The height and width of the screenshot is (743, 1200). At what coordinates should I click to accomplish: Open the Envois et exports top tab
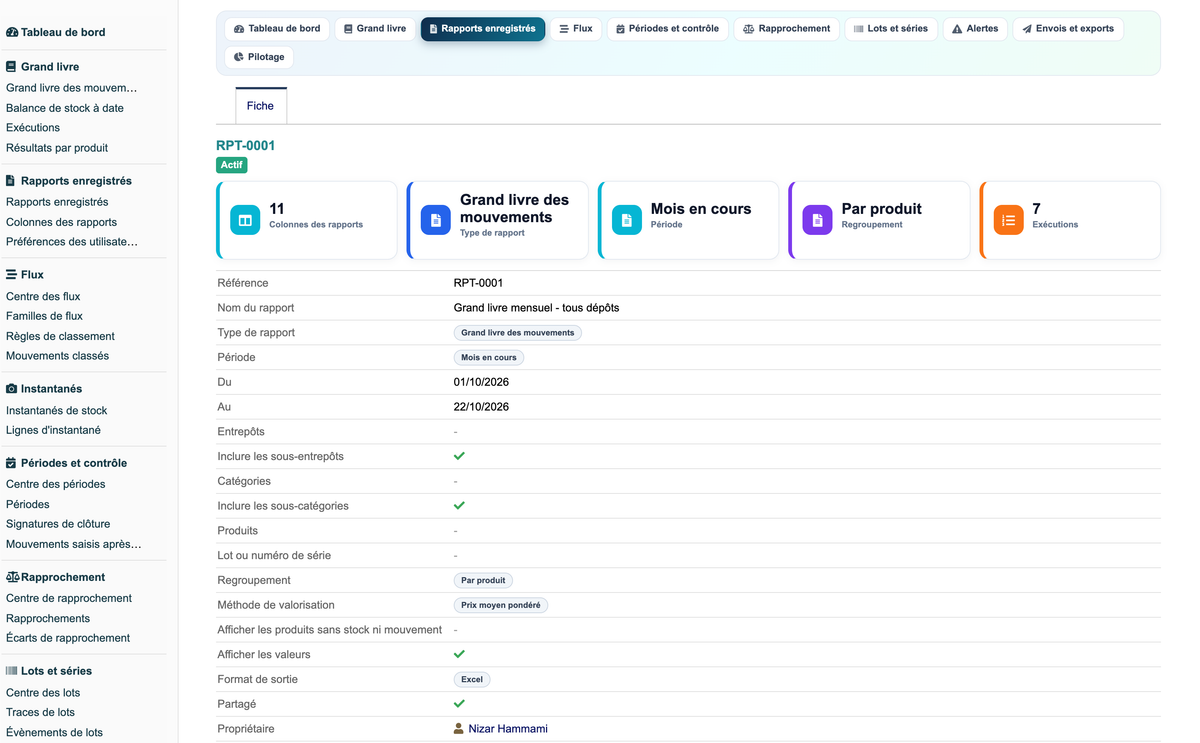click(1068, 29)
